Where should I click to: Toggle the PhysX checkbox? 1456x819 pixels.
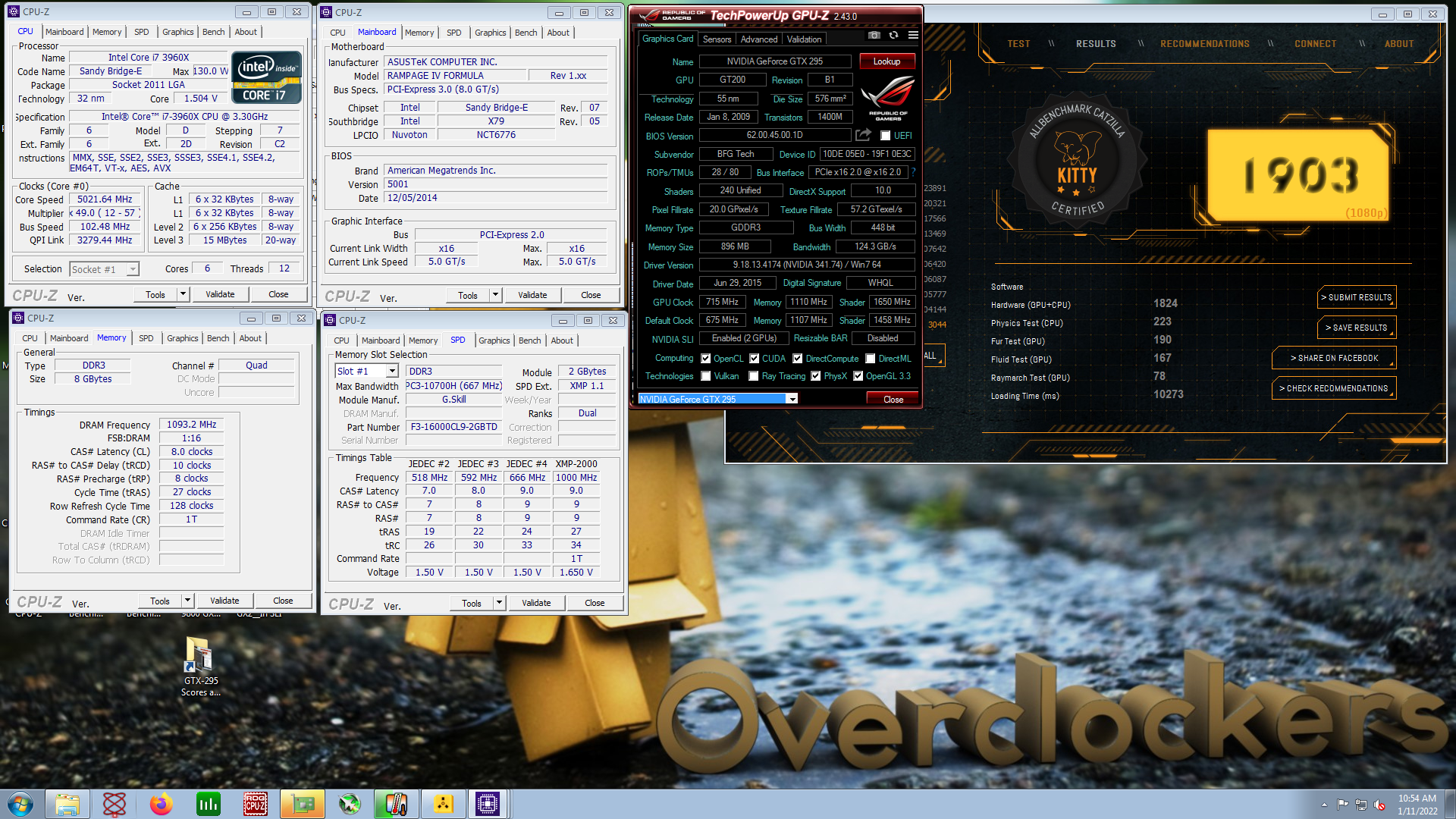pyautogui.click(x=816, y=376)
